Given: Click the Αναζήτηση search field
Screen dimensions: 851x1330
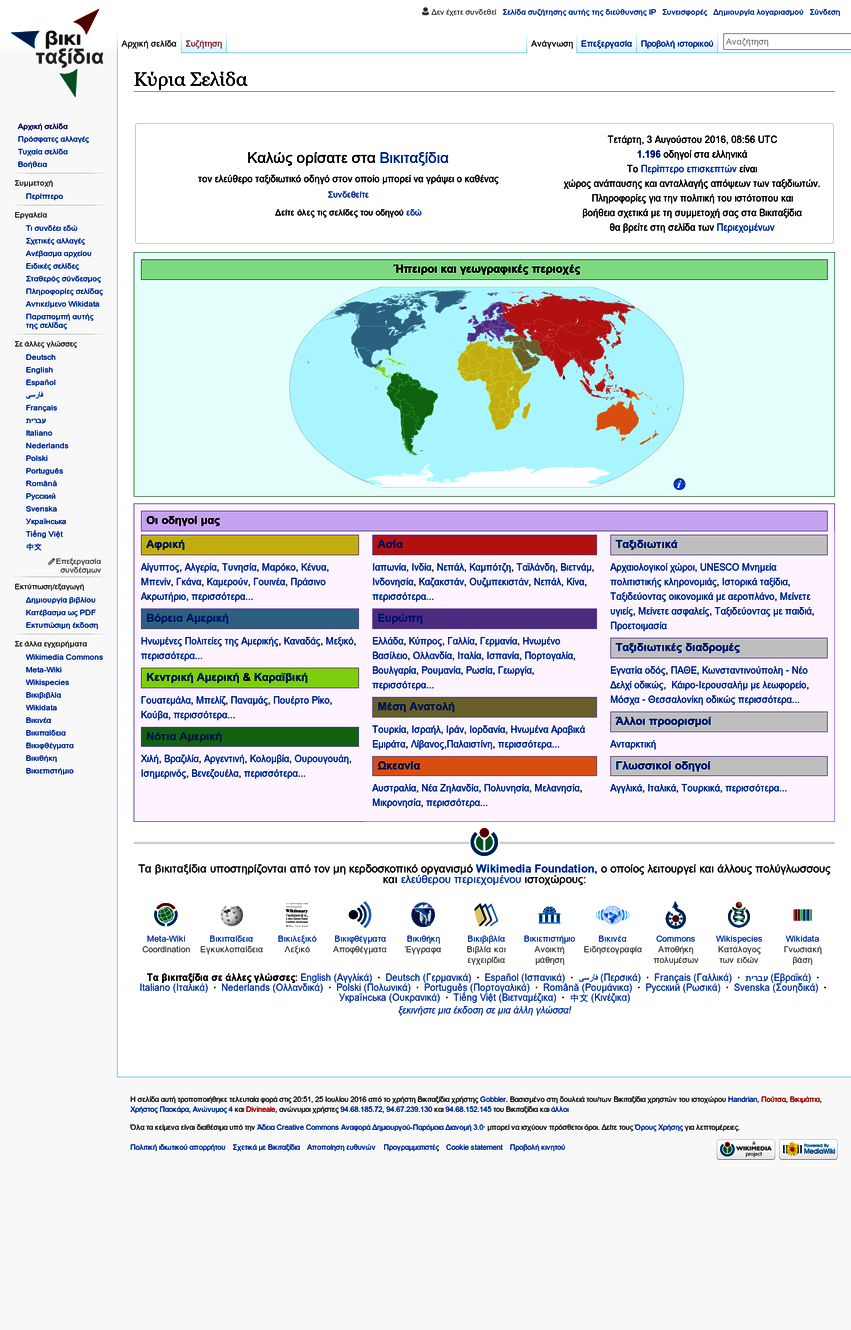Looking at the screenshot, I should [785, 42].
